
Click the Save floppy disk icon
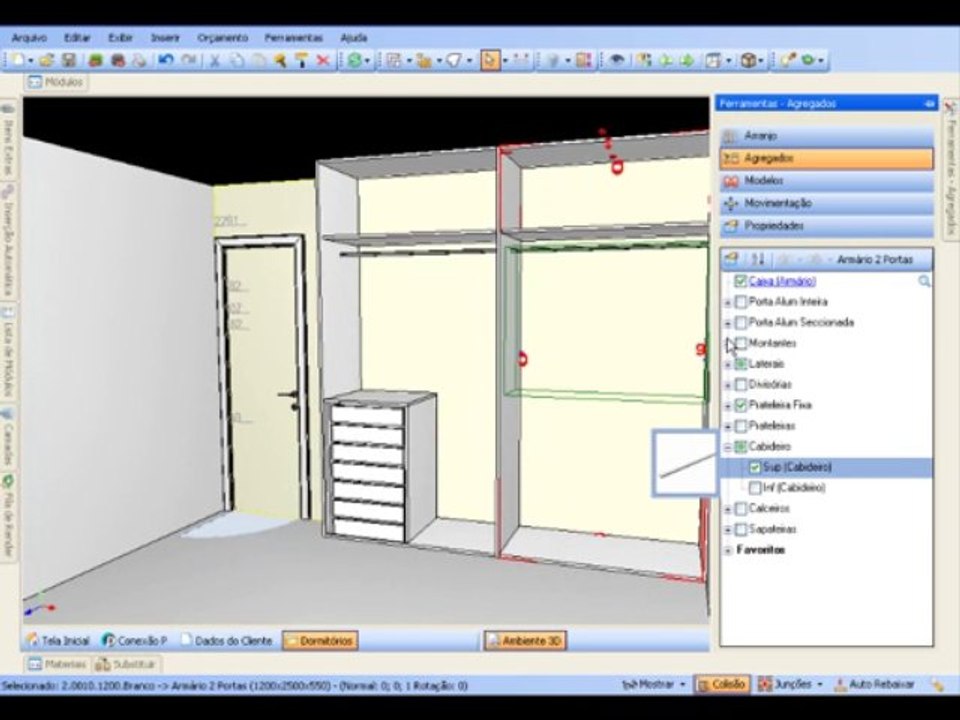click(x=69, y=60)
